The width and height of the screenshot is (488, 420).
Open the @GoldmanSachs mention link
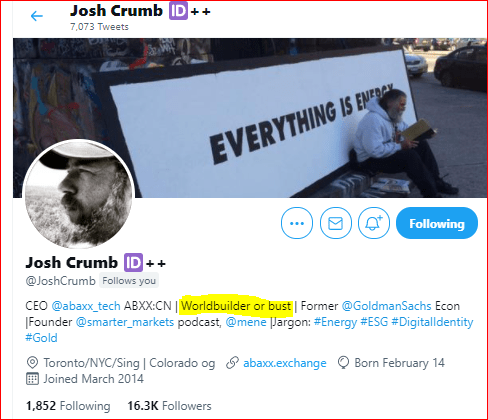pyautogui.click(x=386, y=306)
